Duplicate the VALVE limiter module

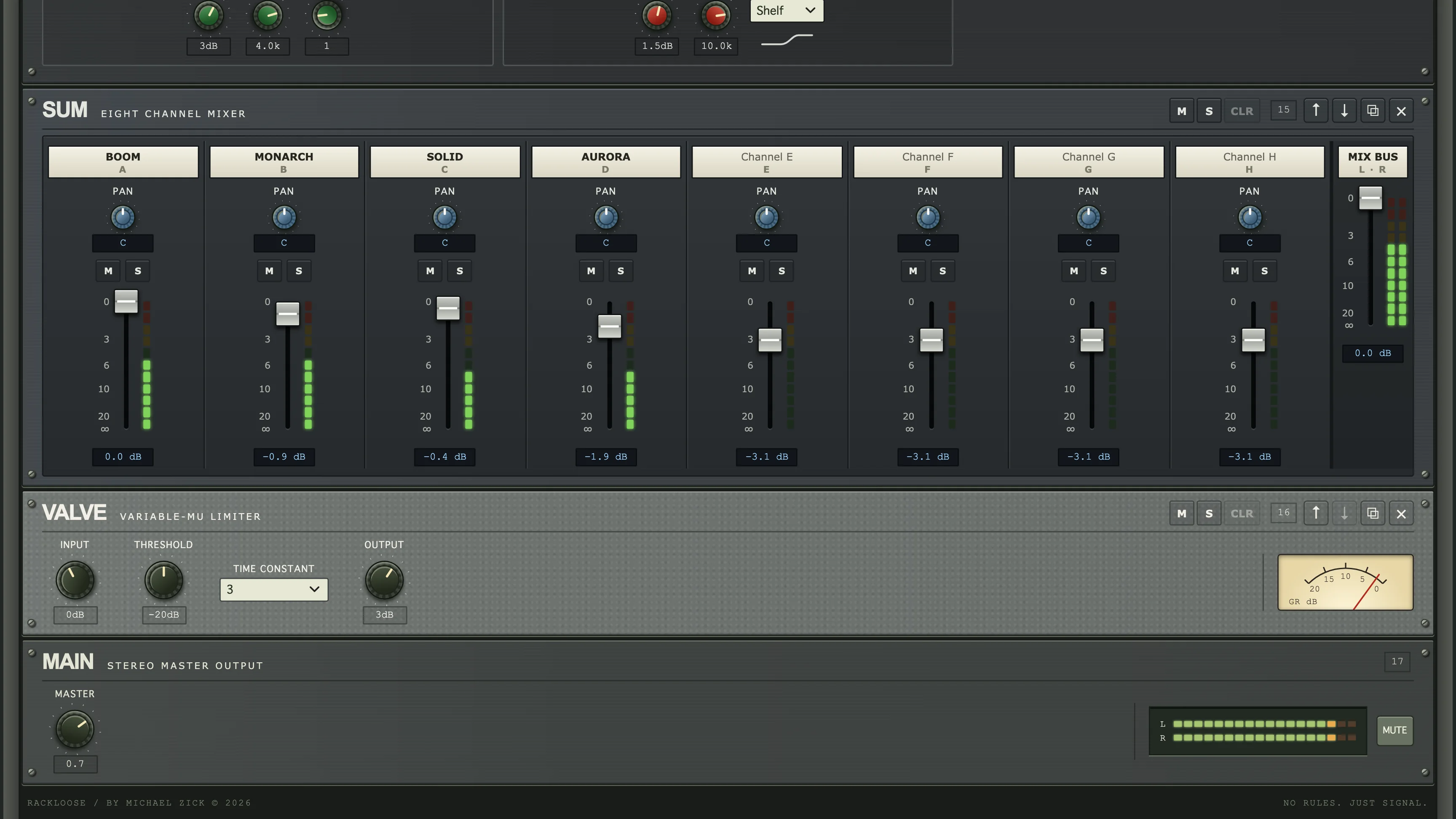tap(1372, 513)
